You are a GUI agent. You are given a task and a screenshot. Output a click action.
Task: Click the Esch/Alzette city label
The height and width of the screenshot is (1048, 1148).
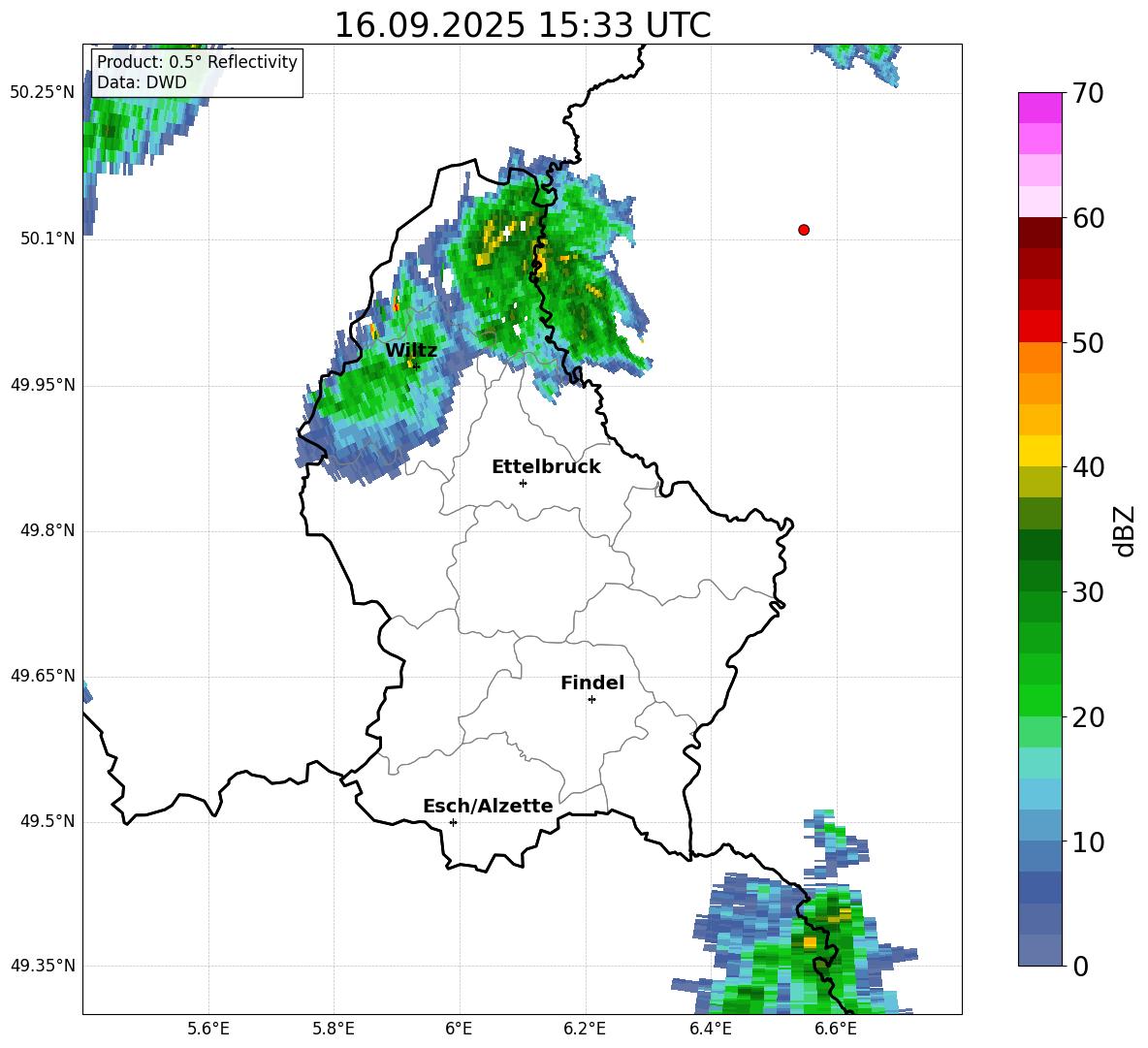[488, 806]
